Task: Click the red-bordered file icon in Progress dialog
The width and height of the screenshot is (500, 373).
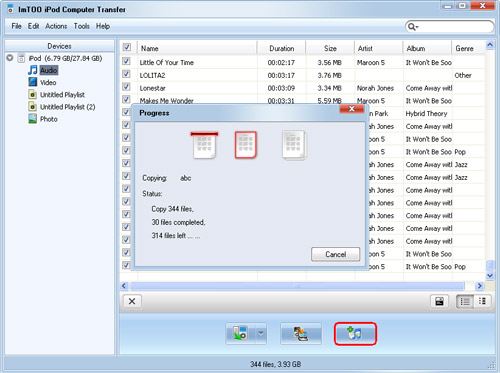Action: (246, 145)
